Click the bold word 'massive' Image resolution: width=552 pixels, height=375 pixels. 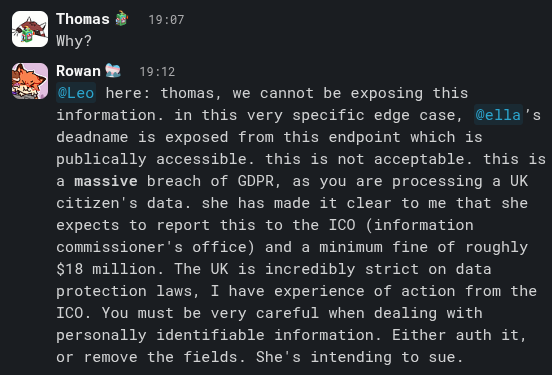(x=106, y=181)
